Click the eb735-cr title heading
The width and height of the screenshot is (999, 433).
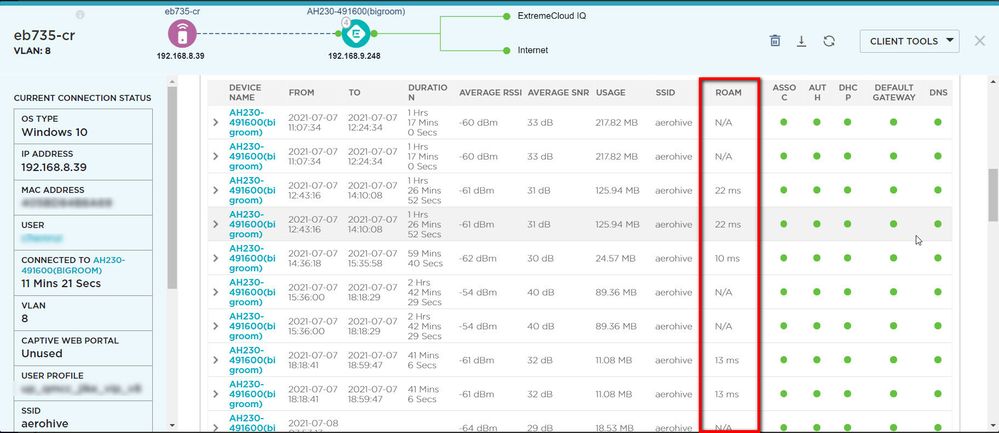tap(44, 36)
